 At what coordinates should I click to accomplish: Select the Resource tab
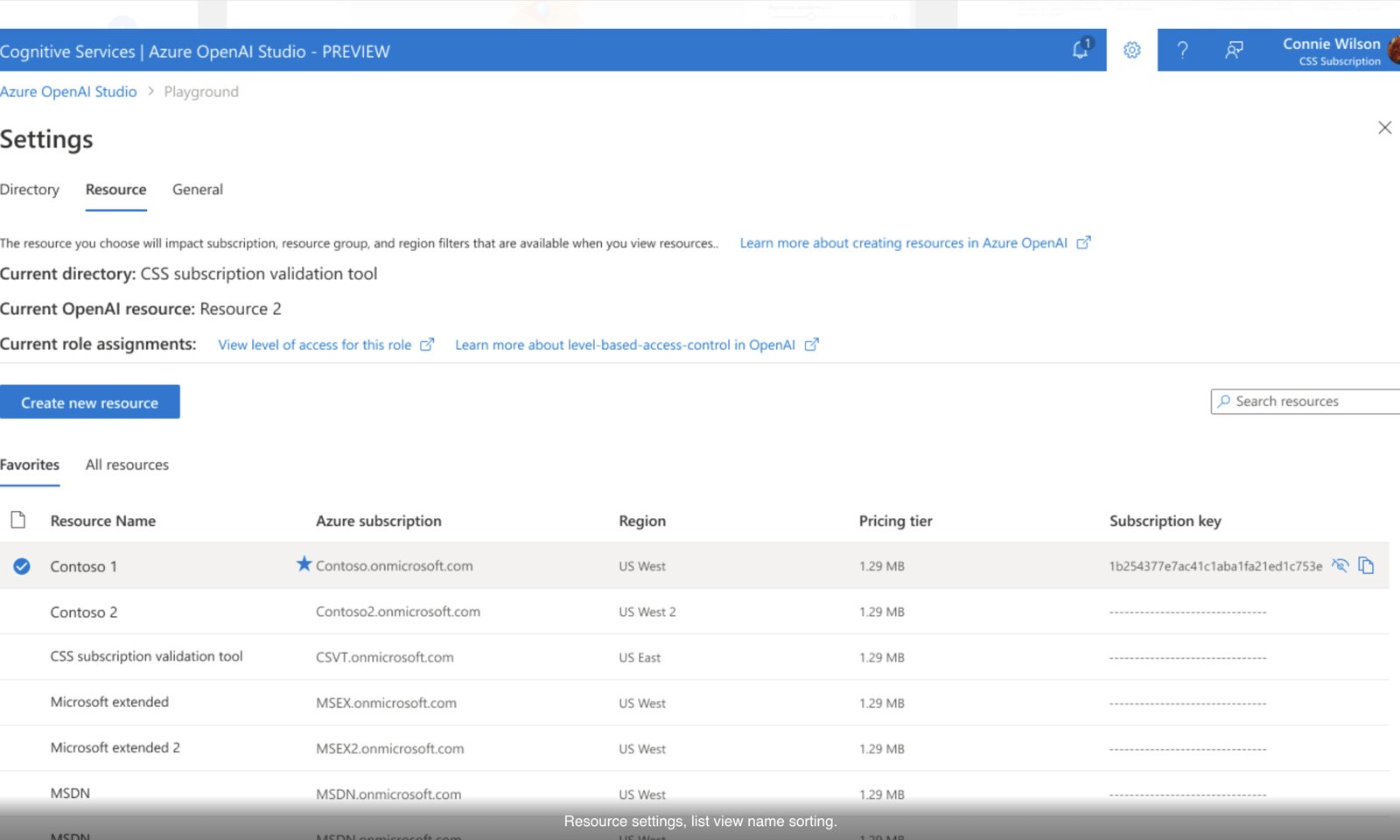(115, 190)
